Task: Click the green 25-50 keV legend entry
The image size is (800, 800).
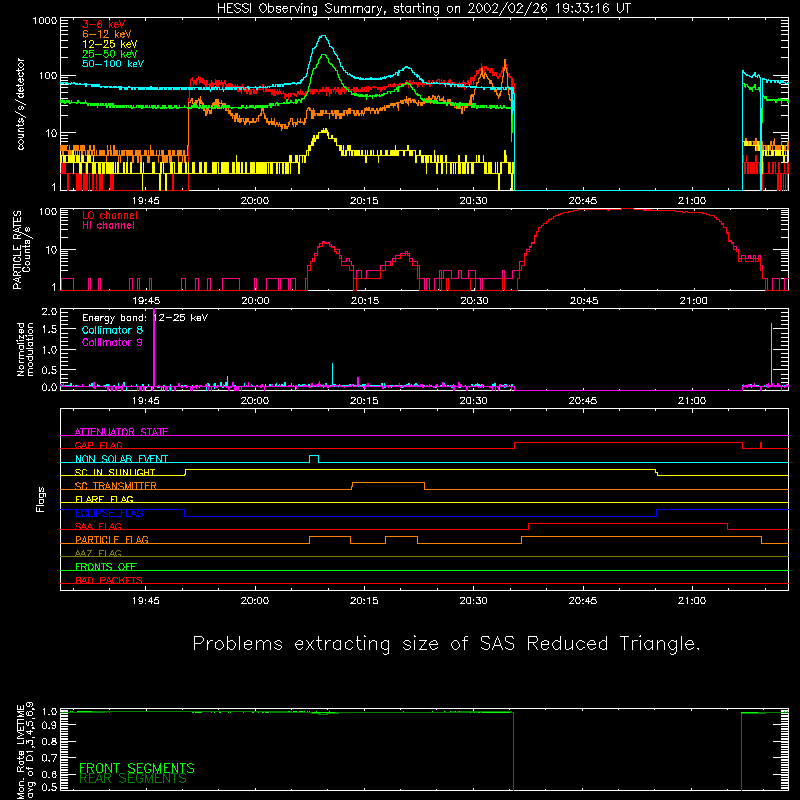Action: pos(110,54)
